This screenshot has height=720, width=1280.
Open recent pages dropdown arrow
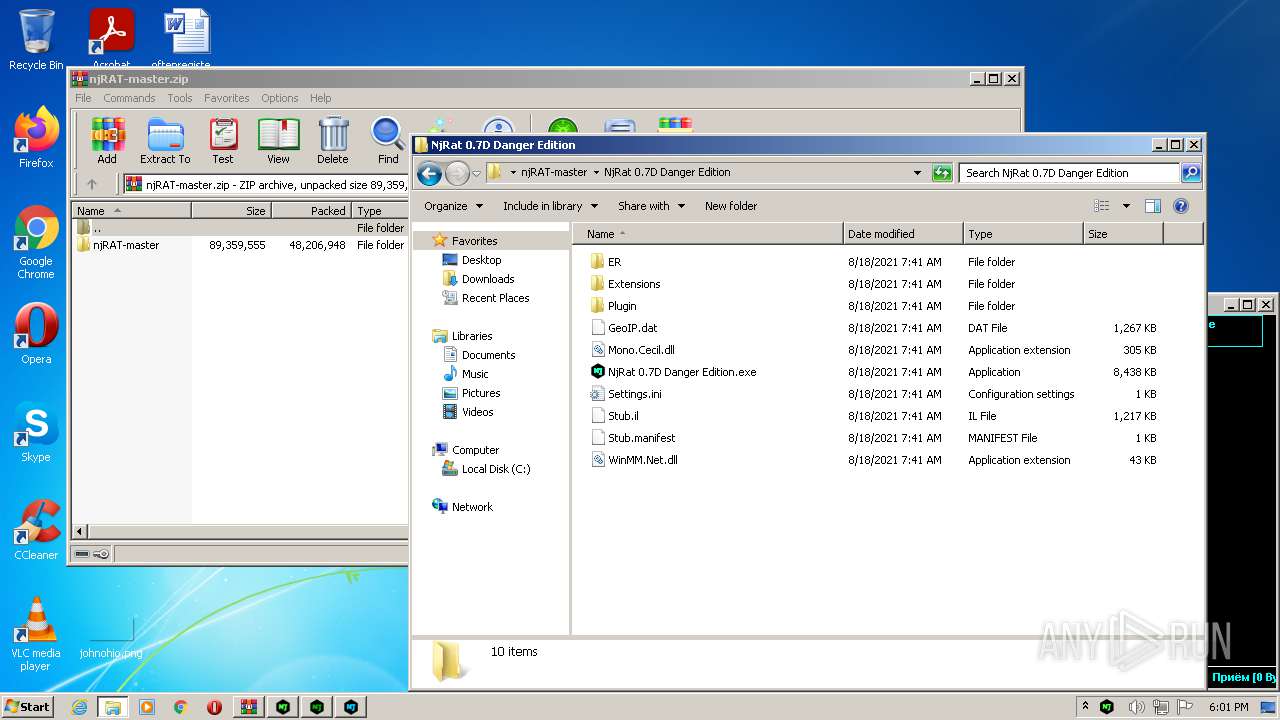point(476,174)
